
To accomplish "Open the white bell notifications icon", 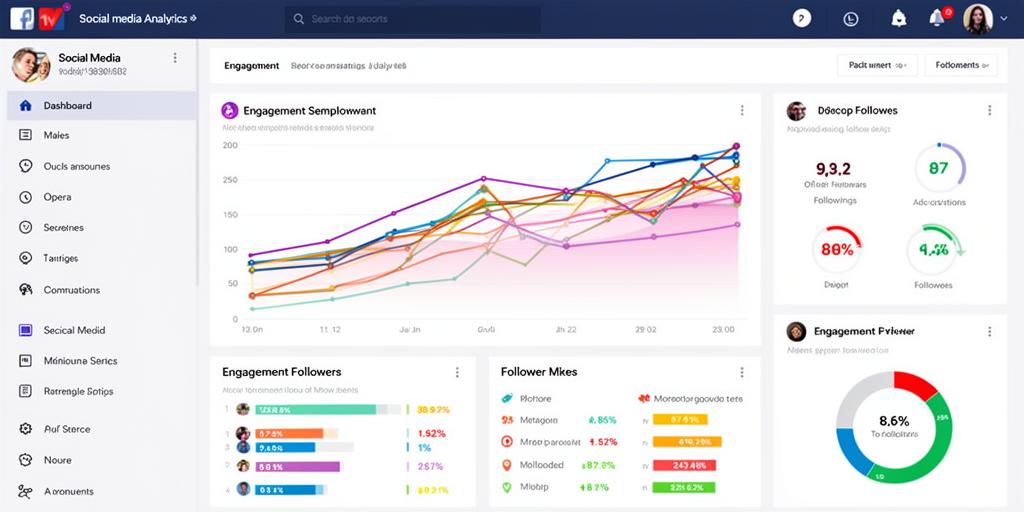I will coord(899,18).
